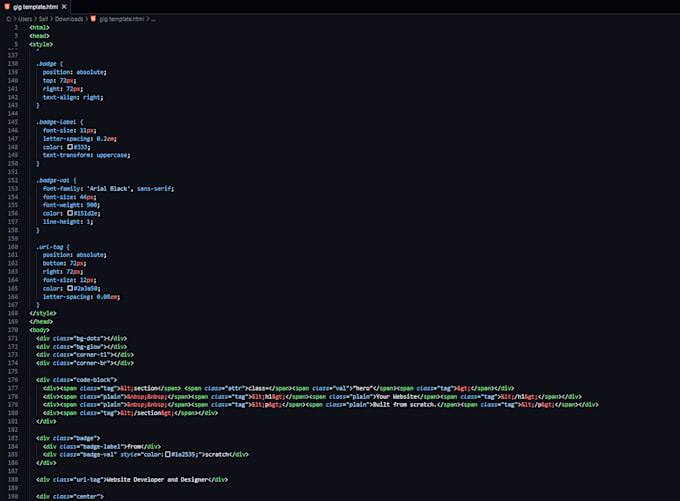Jump to sticky <style> line

point(41,44)
